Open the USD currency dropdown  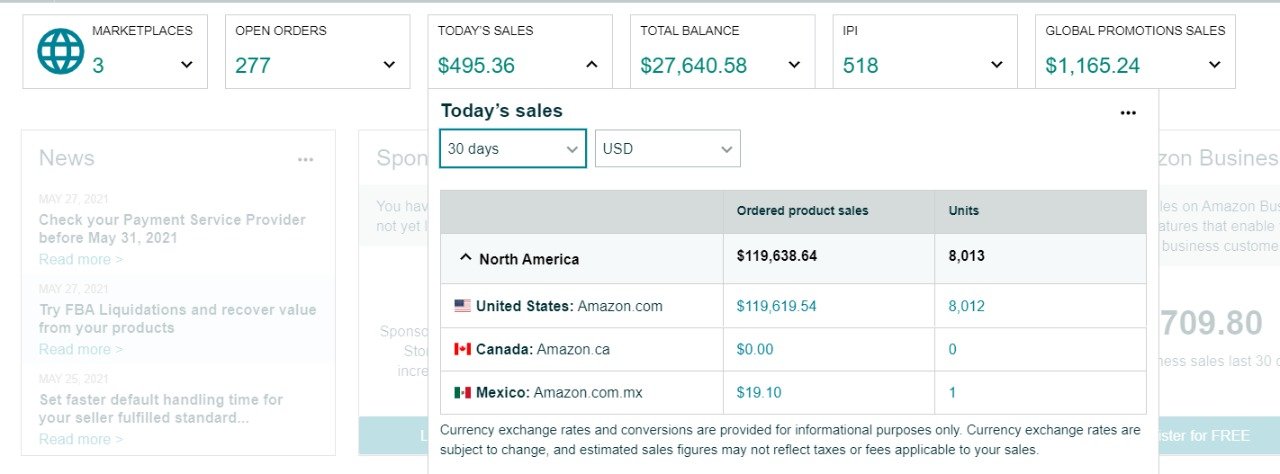click(x=668, y=149)
